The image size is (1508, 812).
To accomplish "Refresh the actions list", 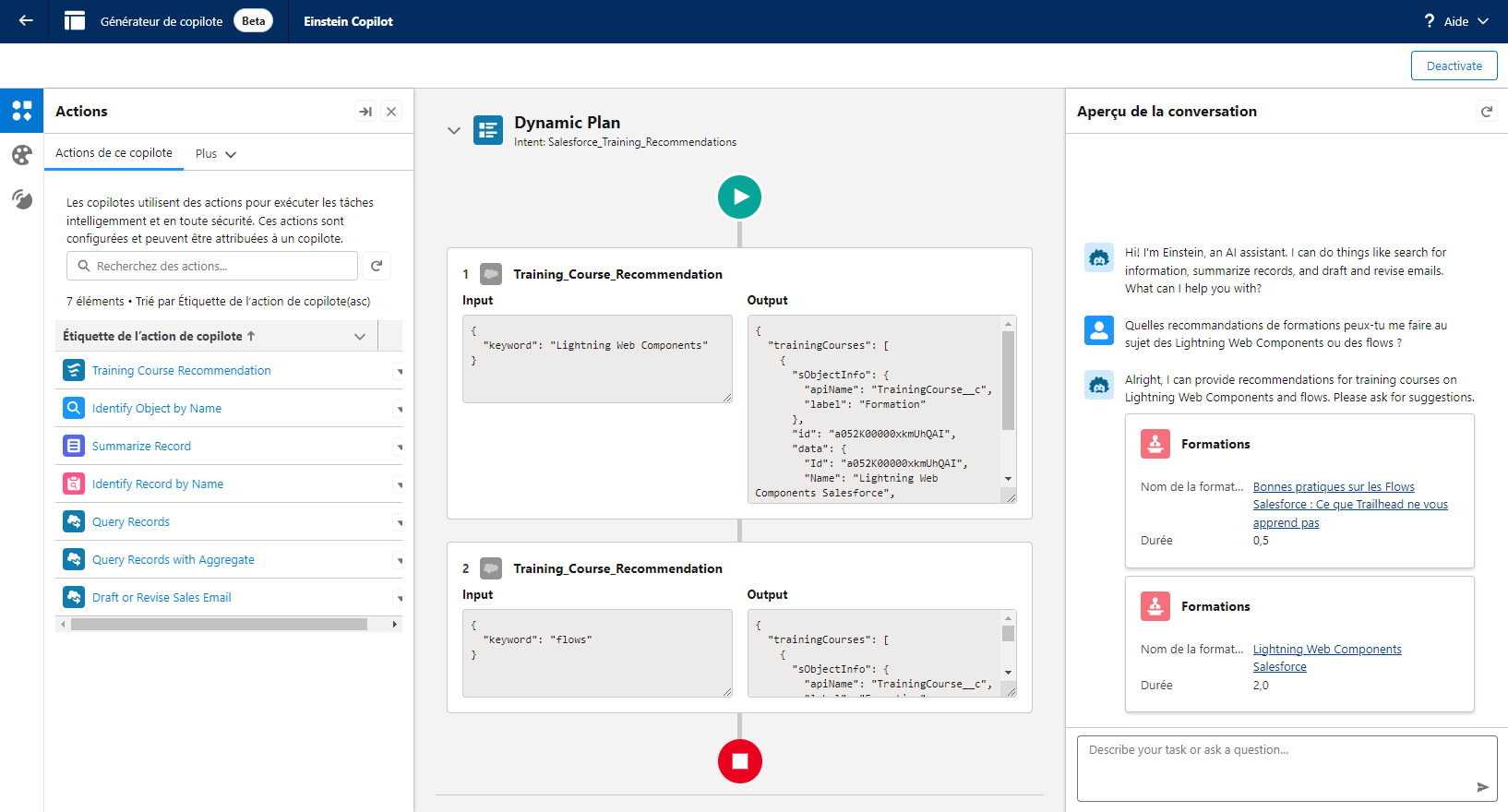I will coord(377,266).
